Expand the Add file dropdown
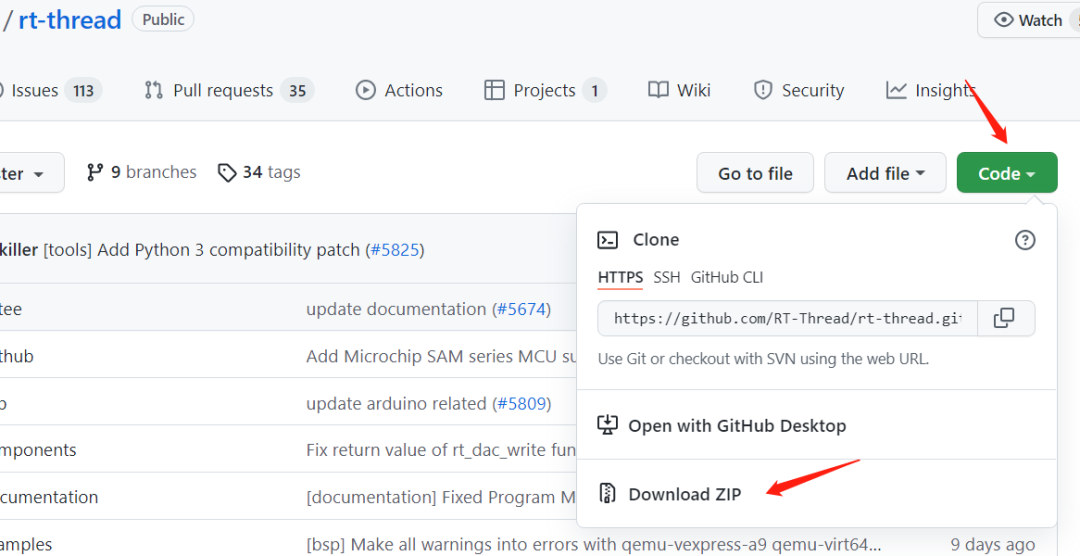This screenshot has height=556, width=1080. 884,173
